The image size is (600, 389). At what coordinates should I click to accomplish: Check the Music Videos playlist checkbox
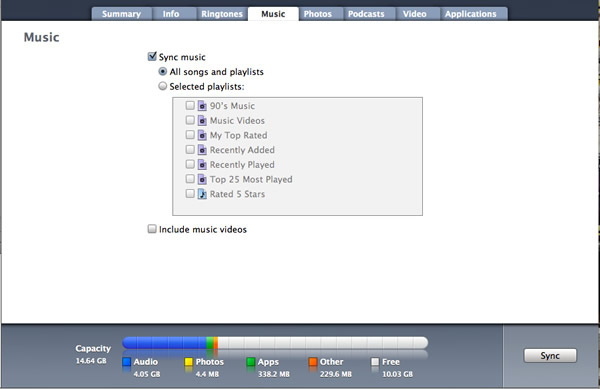click(x=190, y=120)
